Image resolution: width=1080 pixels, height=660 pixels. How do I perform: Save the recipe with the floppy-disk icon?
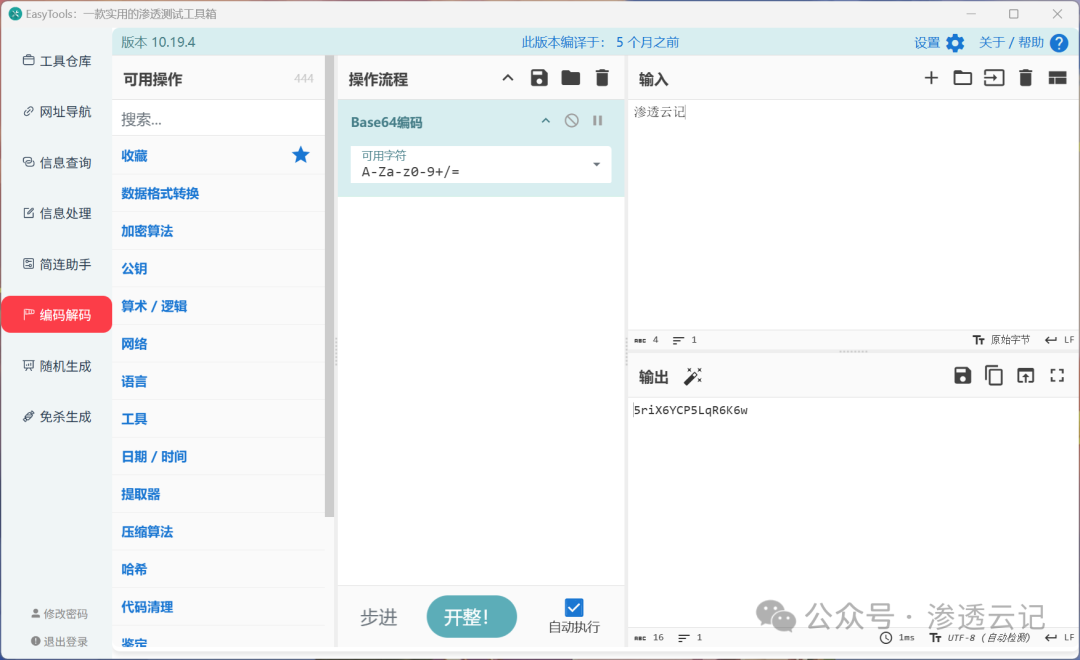(539, 78)
